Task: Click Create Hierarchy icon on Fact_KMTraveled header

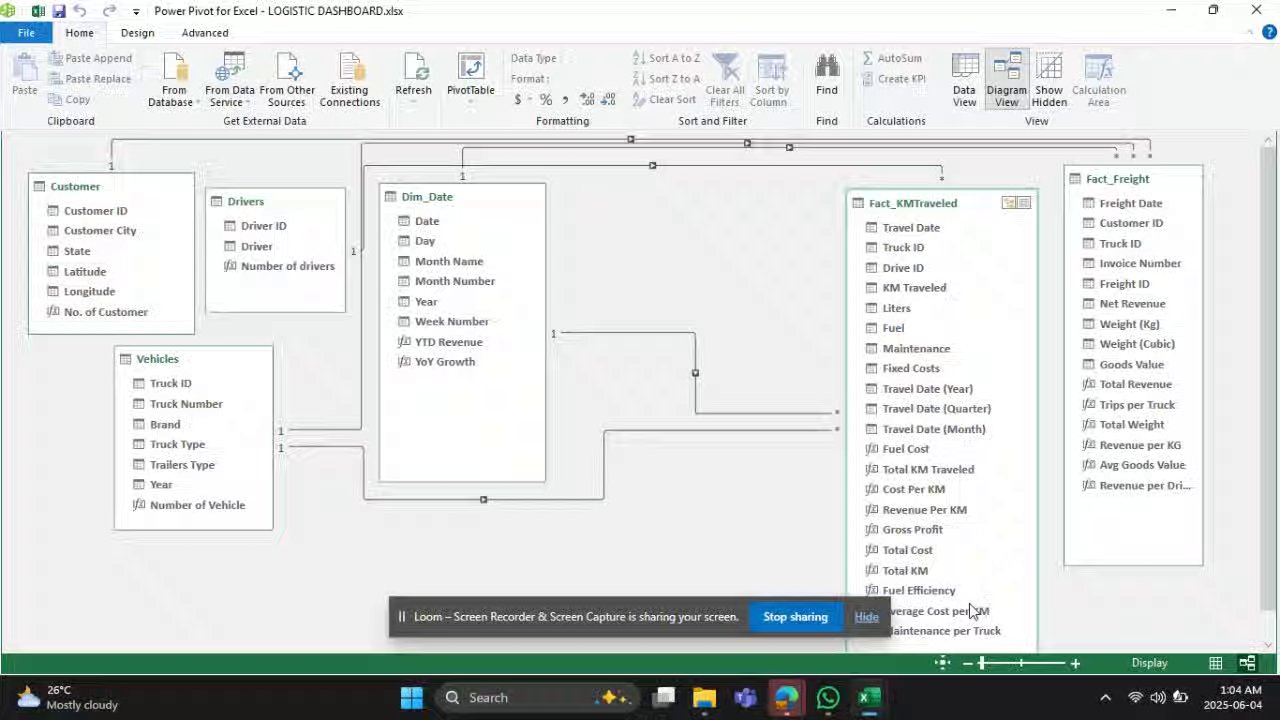Action: click(x=1008, y=203)
